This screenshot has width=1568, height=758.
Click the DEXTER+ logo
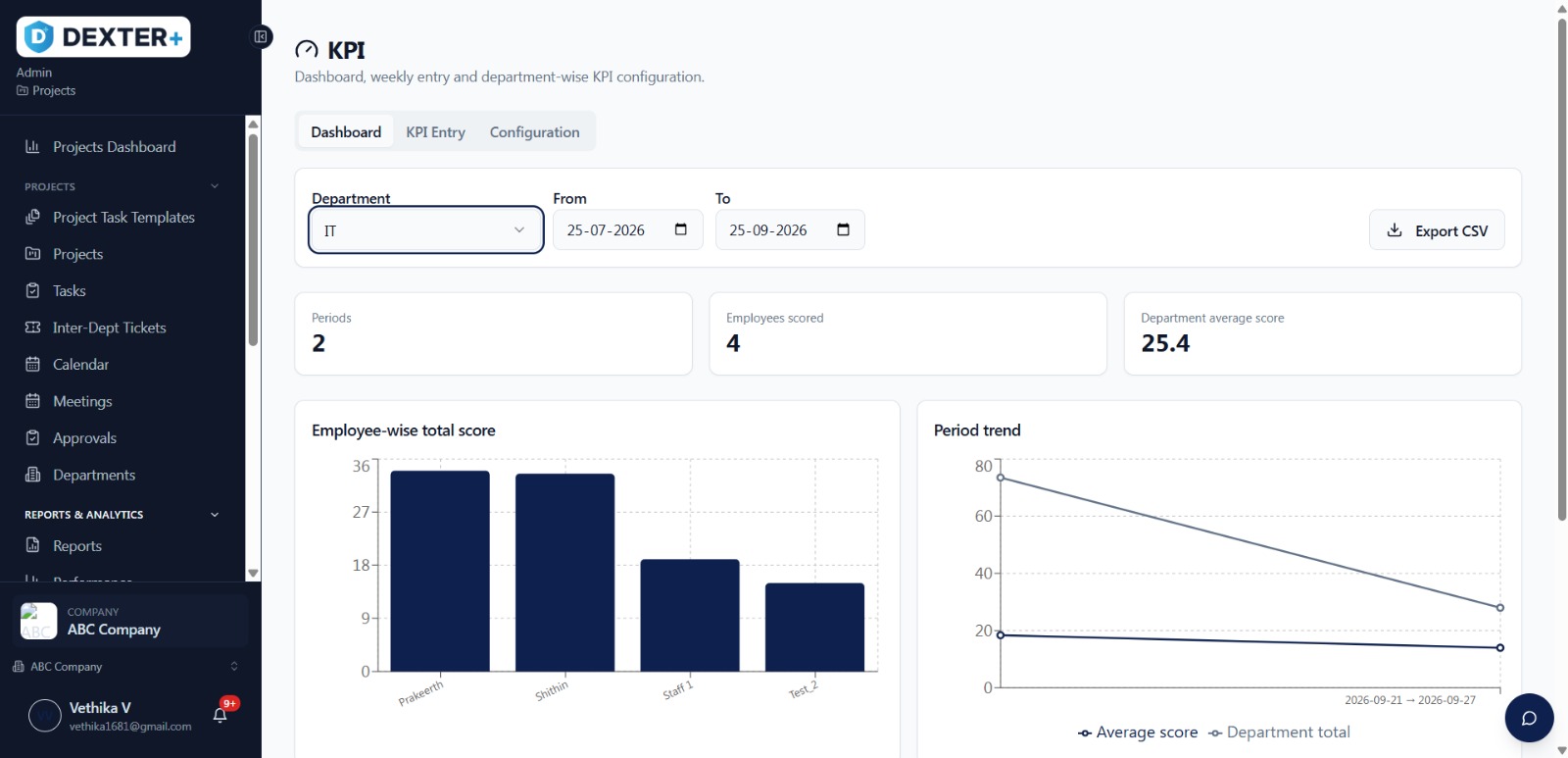click(103, 37)
